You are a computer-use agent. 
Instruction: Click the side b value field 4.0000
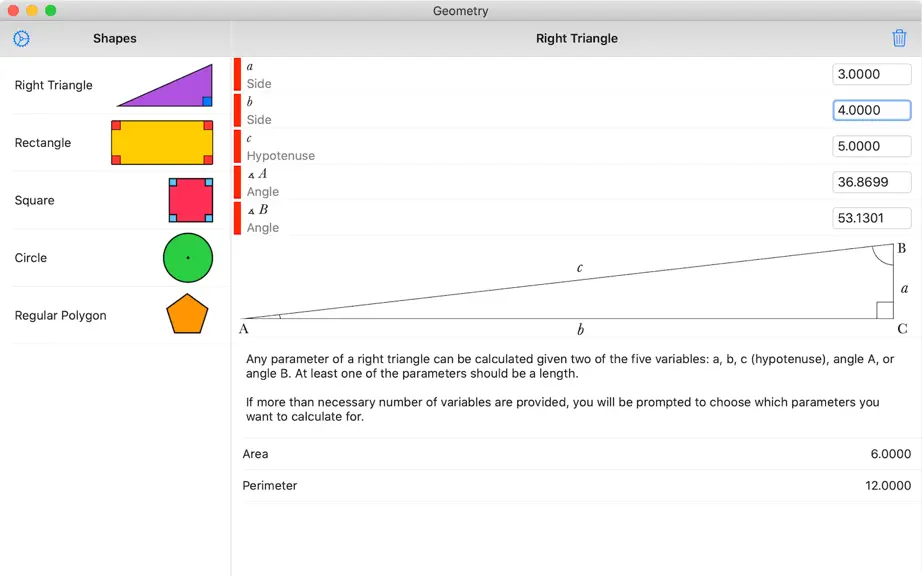(x=871, y=110)
